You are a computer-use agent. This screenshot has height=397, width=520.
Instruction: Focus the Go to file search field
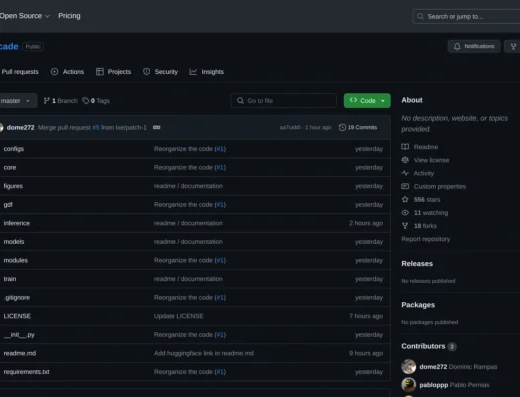coord(284,100)
